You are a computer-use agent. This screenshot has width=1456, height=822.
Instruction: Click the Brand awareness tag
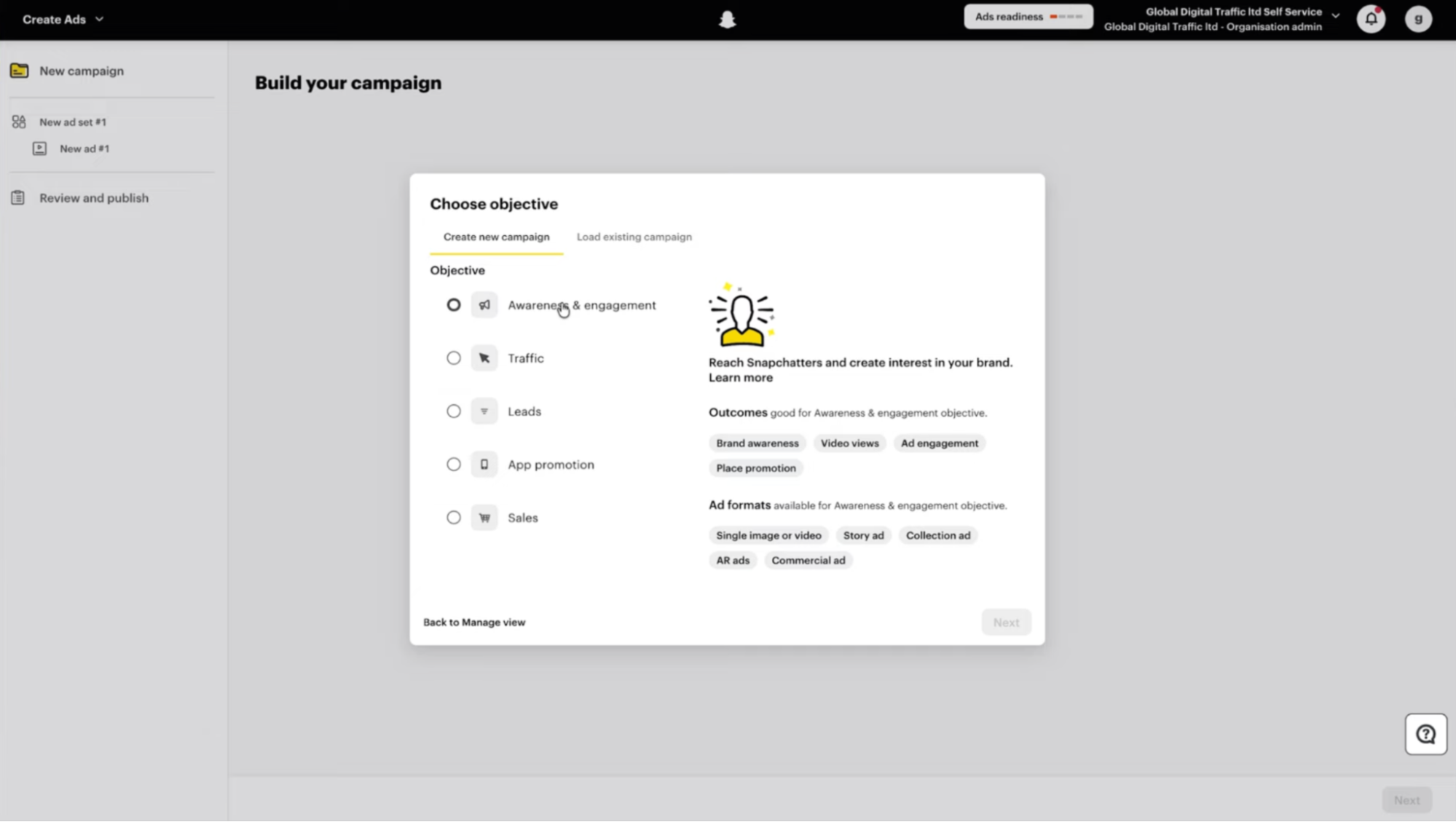(757, 443)
